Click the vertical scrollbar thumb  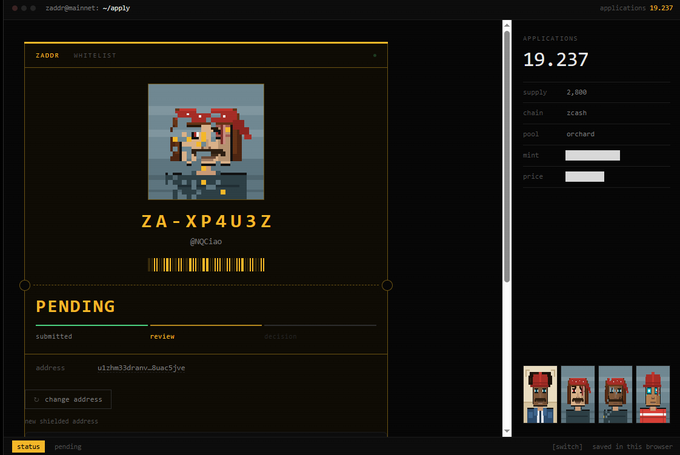(x=507, y=157)
